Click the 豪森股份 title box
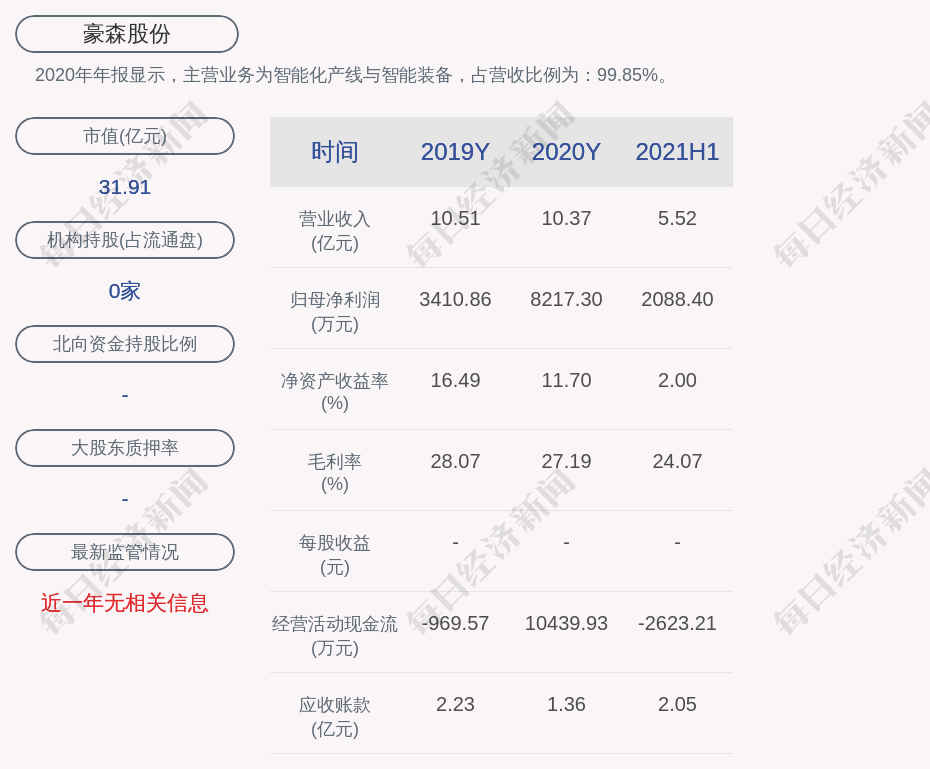This screenshot has height=769, width=930. pos(125,33)
